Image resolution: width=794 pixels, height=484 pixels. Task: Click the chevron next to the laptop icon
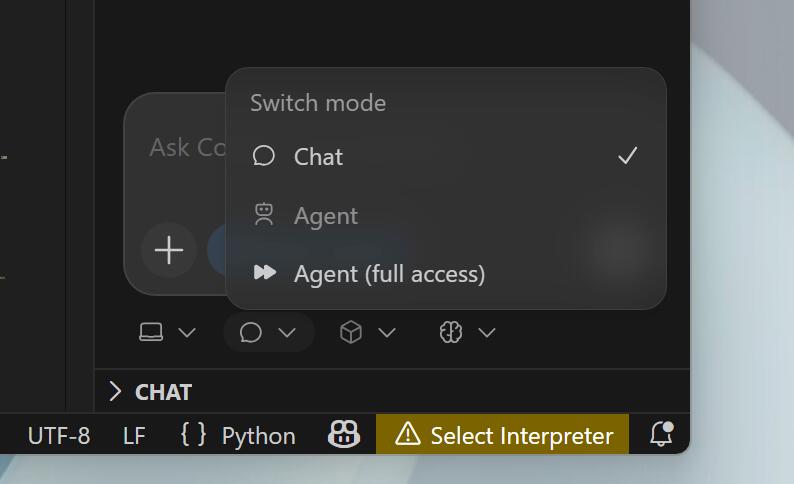[x=187, y=333]
